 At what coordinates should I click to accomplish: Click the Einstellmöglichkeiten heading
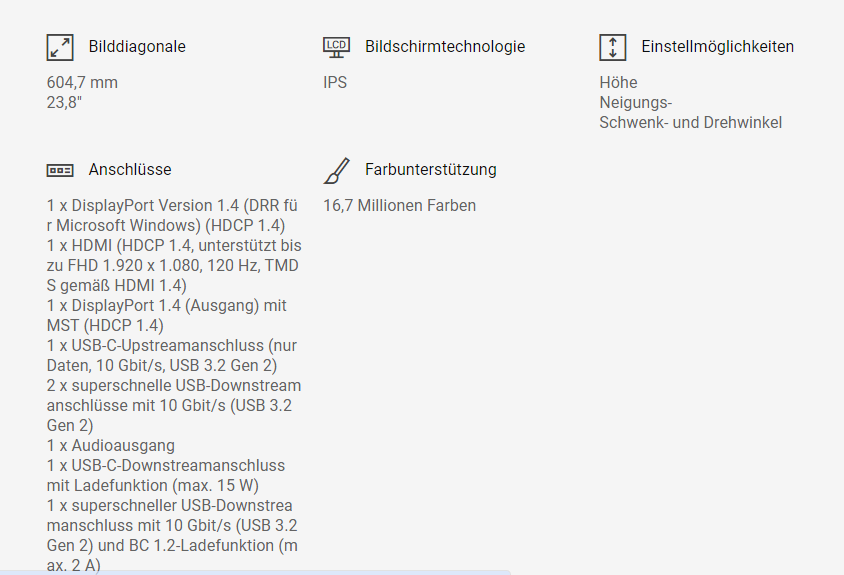pyautogui.click(x=717, y=47)
